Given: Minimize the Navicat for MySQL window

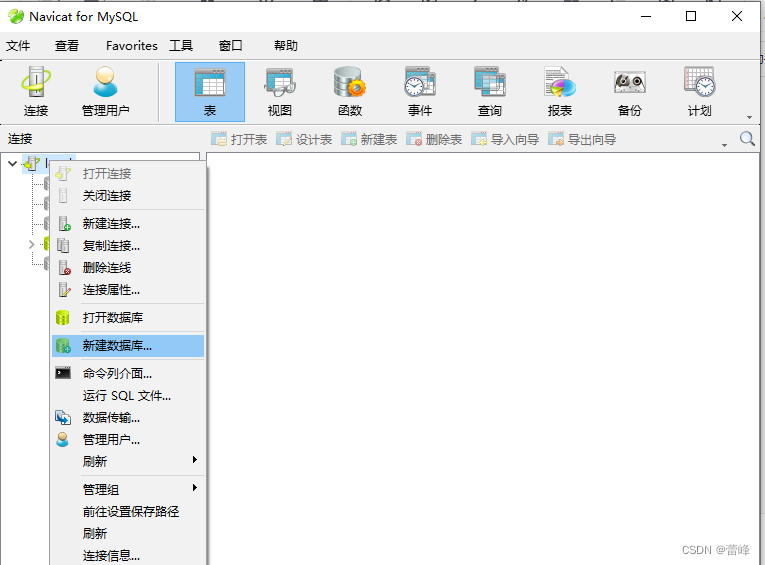Looking at the screenshot, I should point(646,16).
